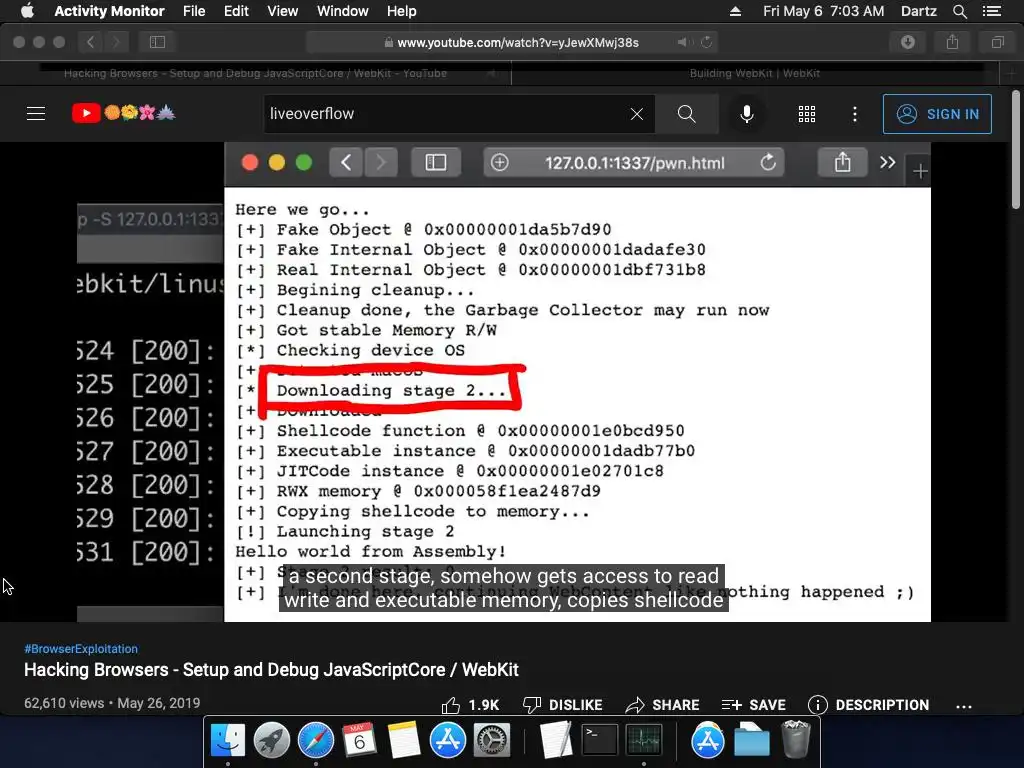Go forward in Safari toolbar
The width and height of the screenshot is (1024, 768).
click(116, 42)
